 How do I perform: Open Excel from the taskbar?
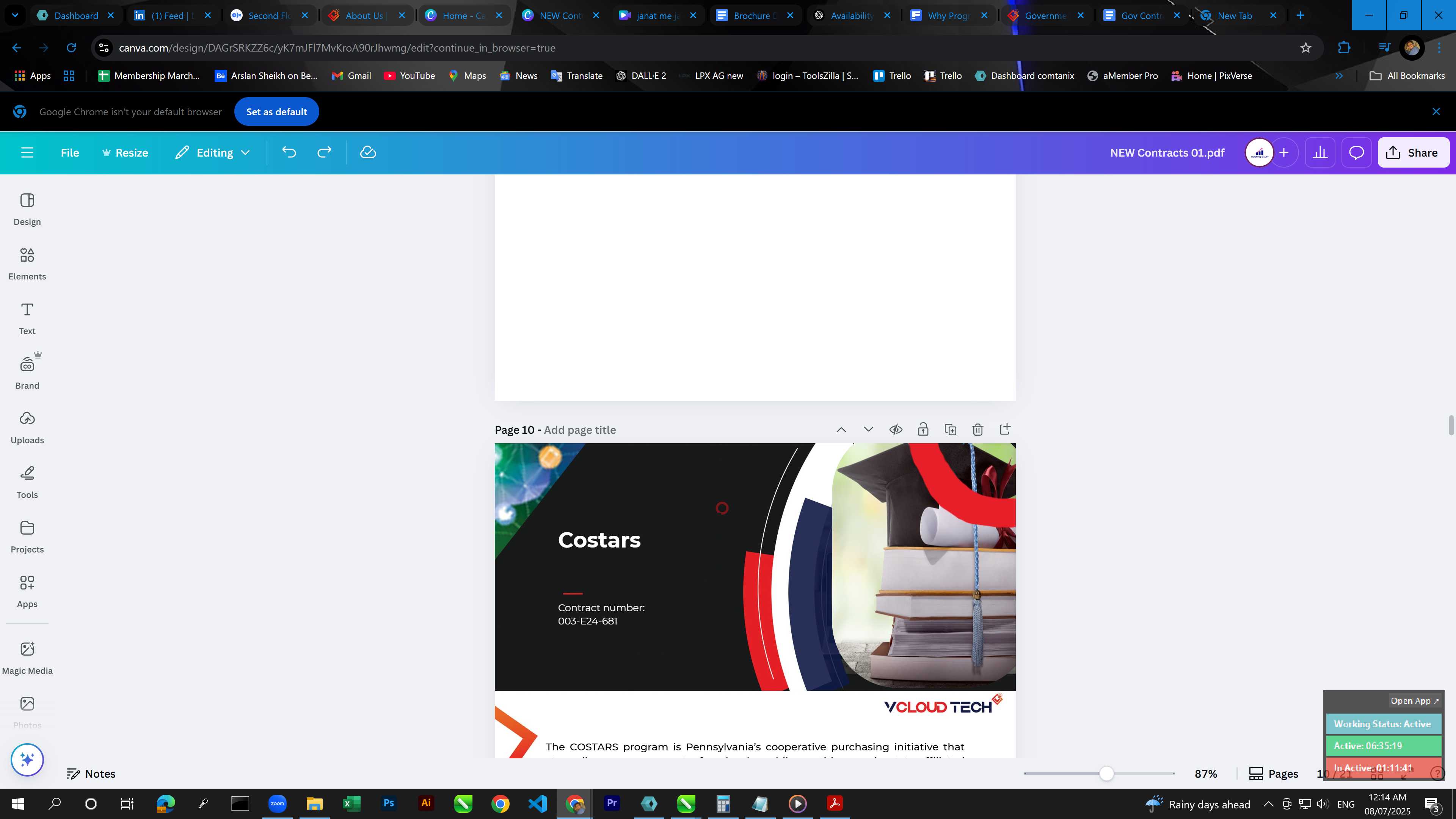click(x=351, y=804)
